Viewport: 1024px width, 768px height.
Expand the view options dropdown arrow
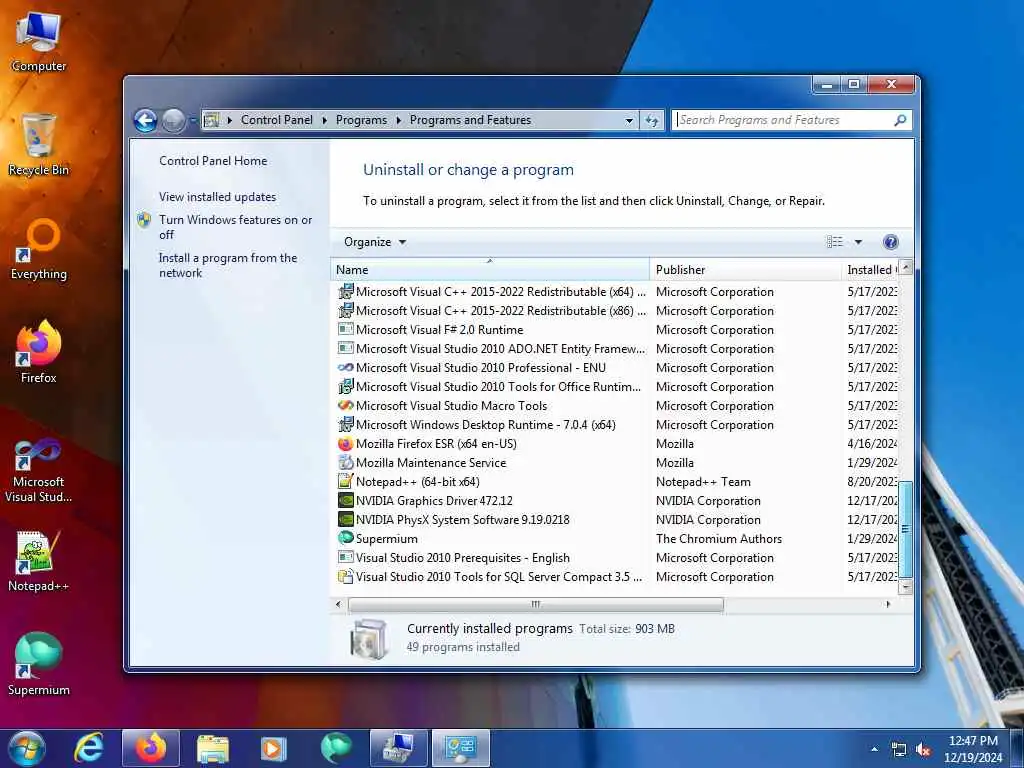[x=858, y=242]
